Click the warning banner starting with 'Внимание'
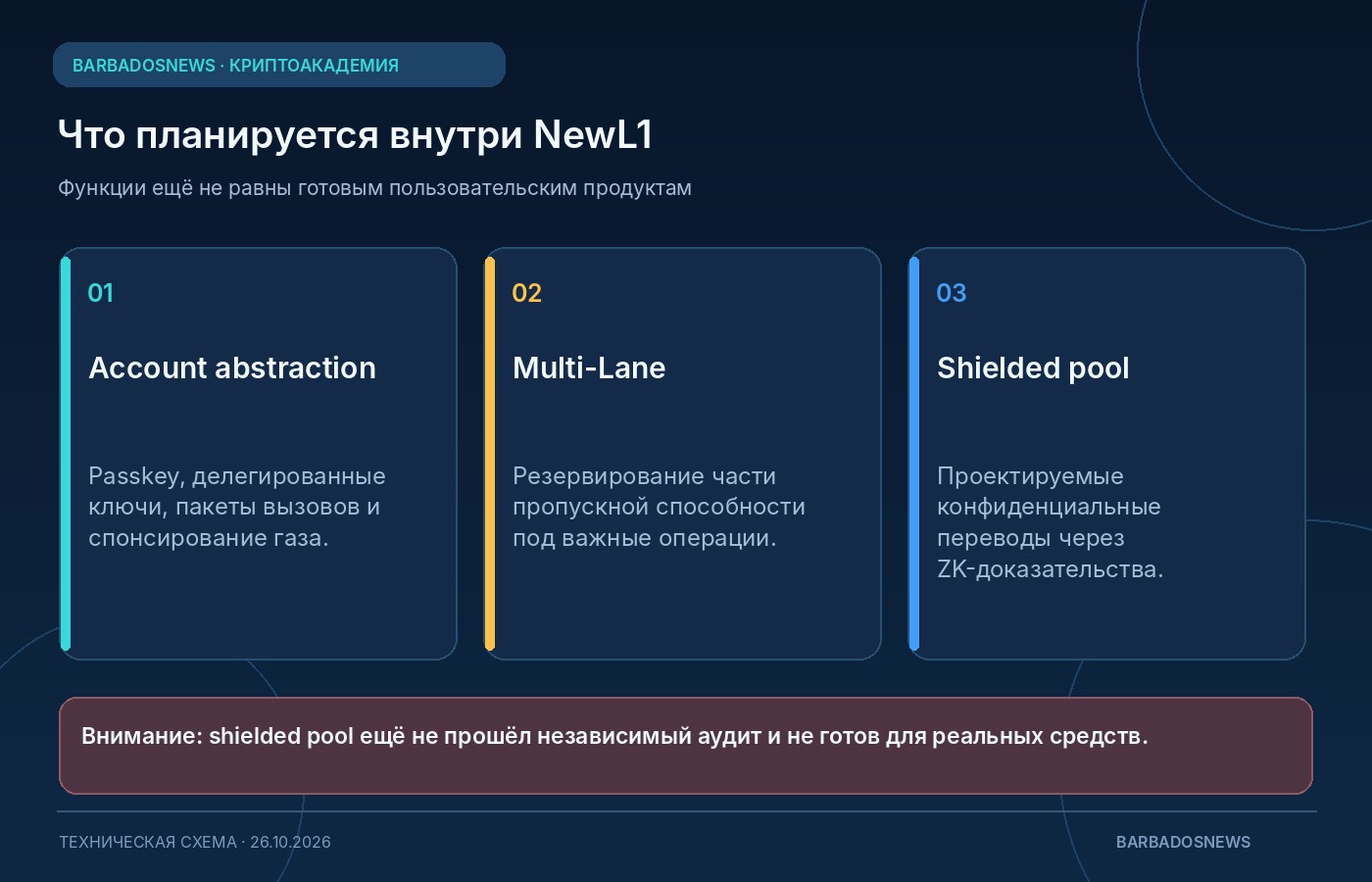This screenshot has width=1372, height=882. 686,746
